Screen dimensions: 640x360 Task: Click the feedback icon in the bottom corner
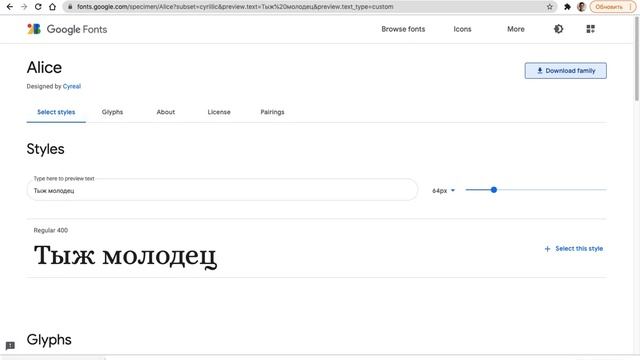pyautogui.click(x=10, y=346)
